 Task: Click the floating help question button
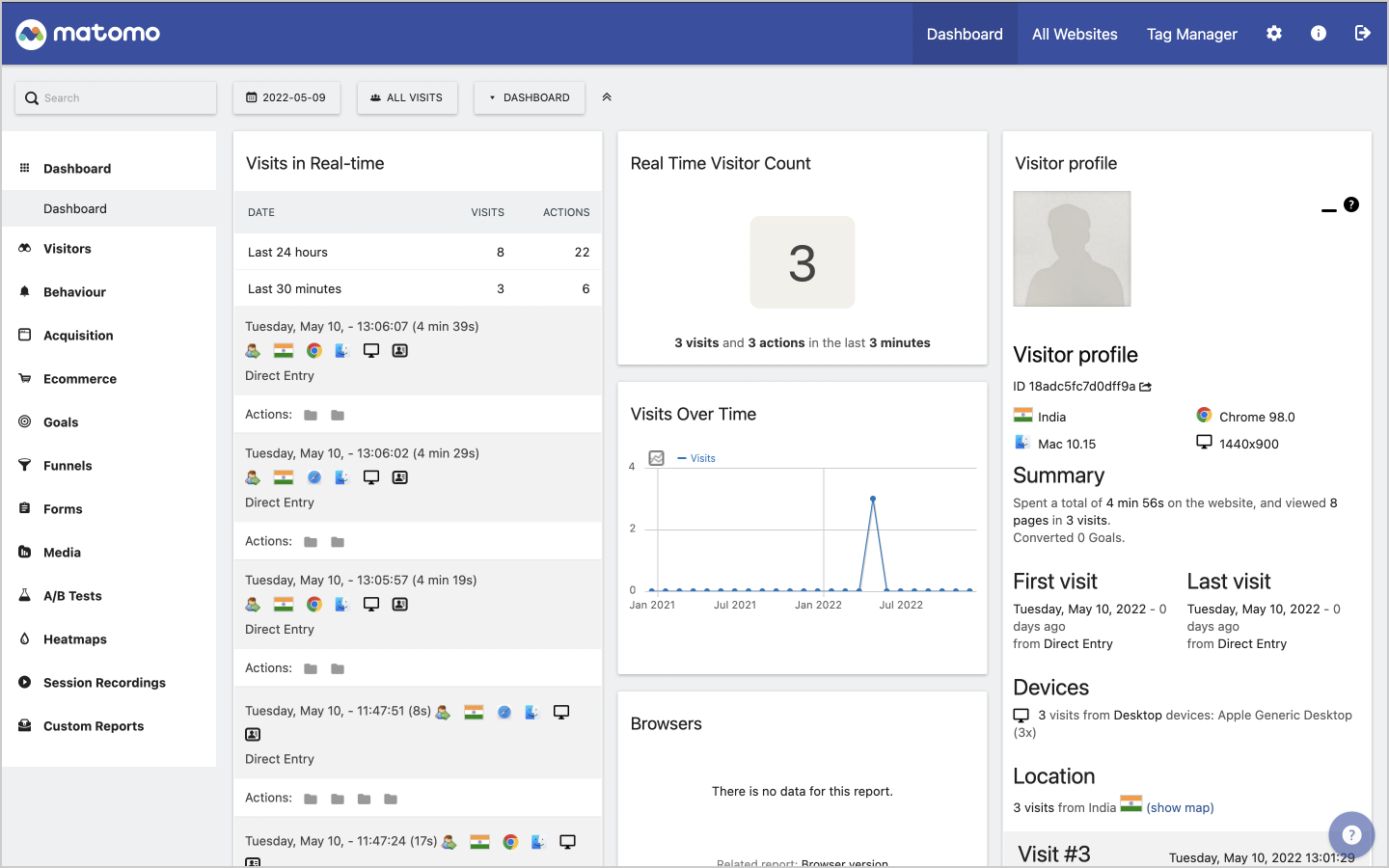point(1351,834)
